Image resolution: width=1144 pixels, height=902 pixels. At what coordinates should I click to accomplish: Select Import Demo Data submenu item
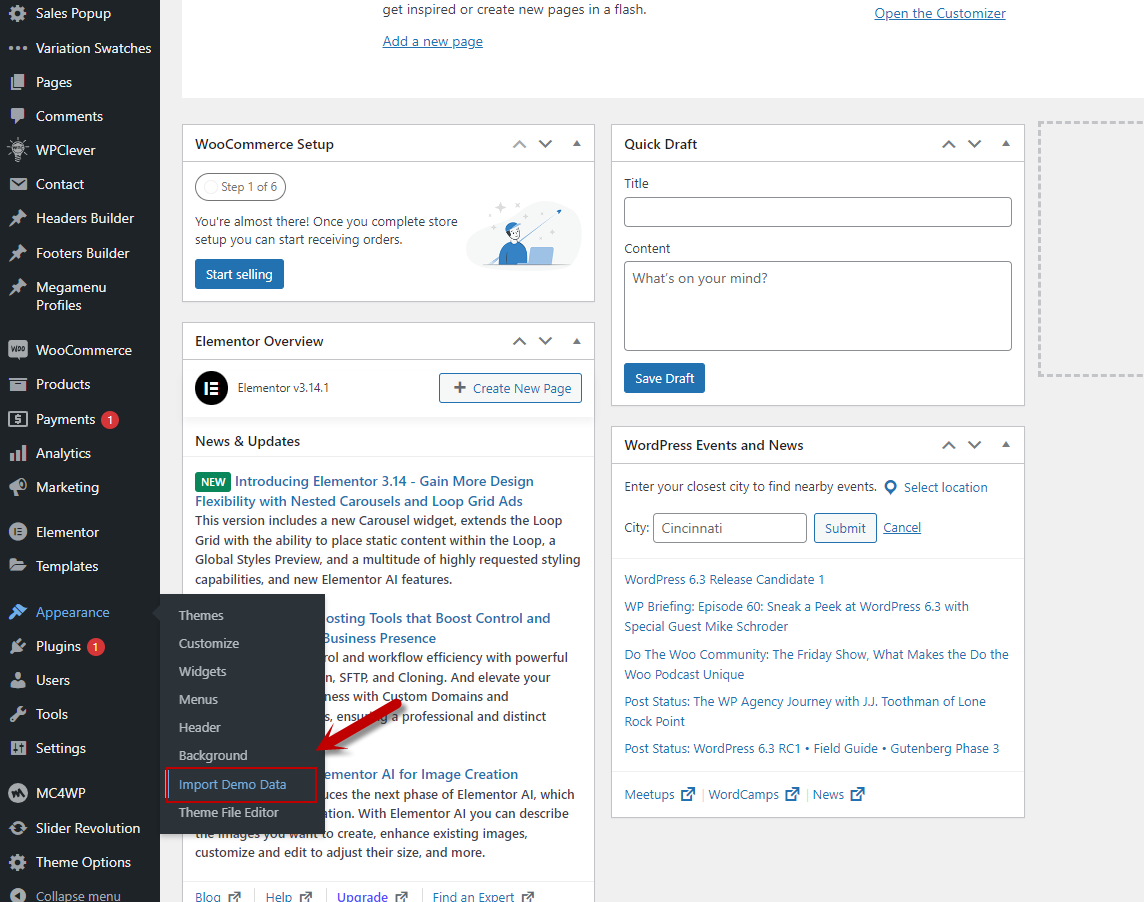[x=232, y=785]
